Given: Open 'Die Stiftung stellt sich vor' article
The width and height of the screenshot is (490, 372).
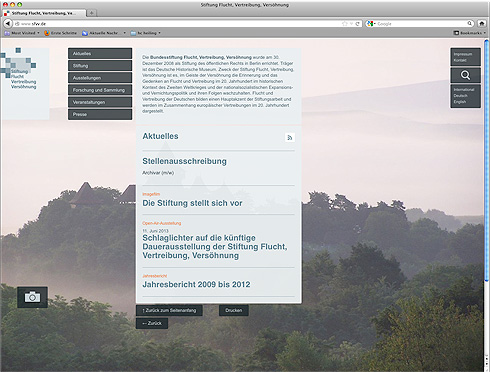Looking at the screenshot, I should click(192, 203).
